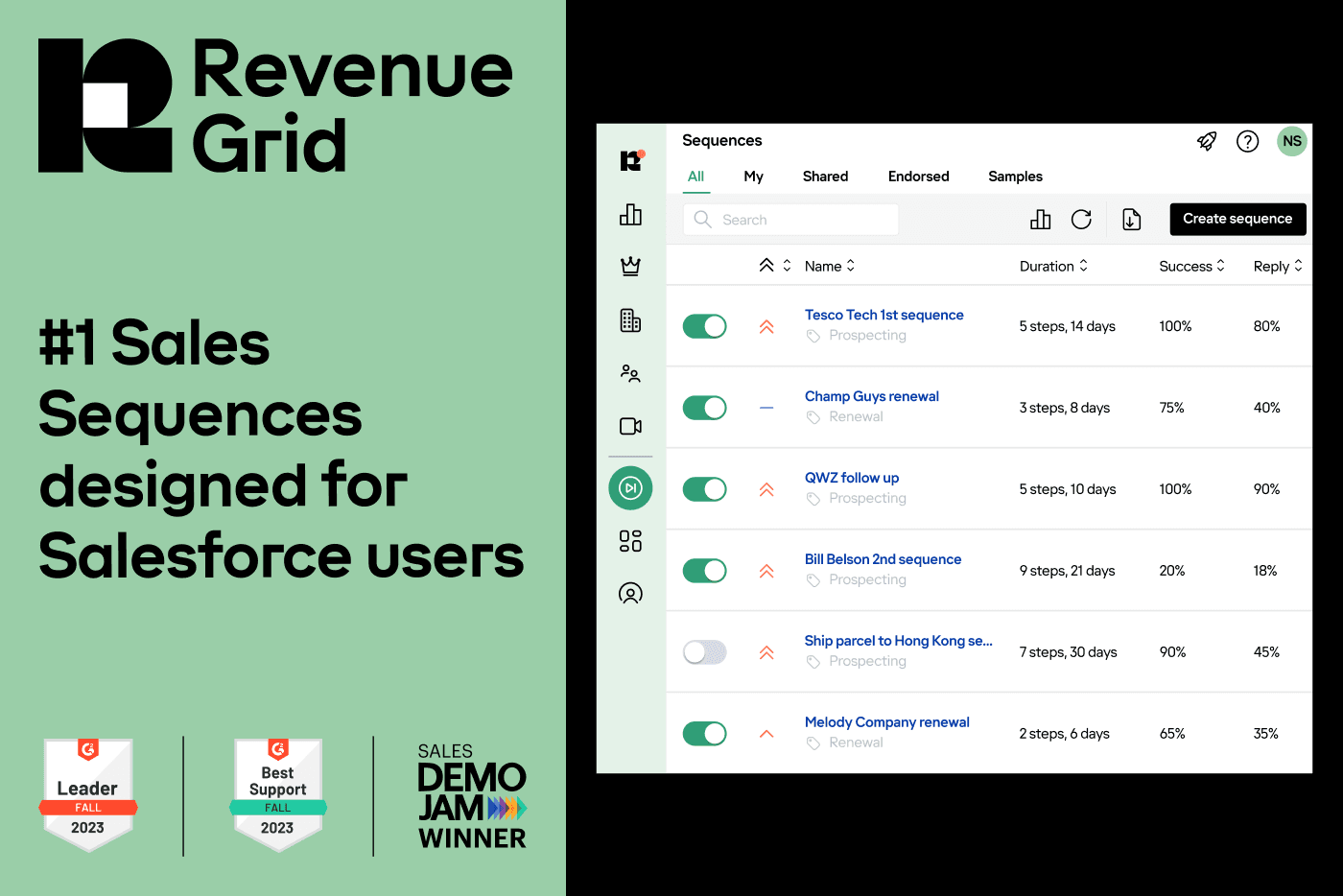Screen dimensions: 1343x896
Task: Click Prospecting tag under QWZ follow up
Action: (x=867, y=499)
